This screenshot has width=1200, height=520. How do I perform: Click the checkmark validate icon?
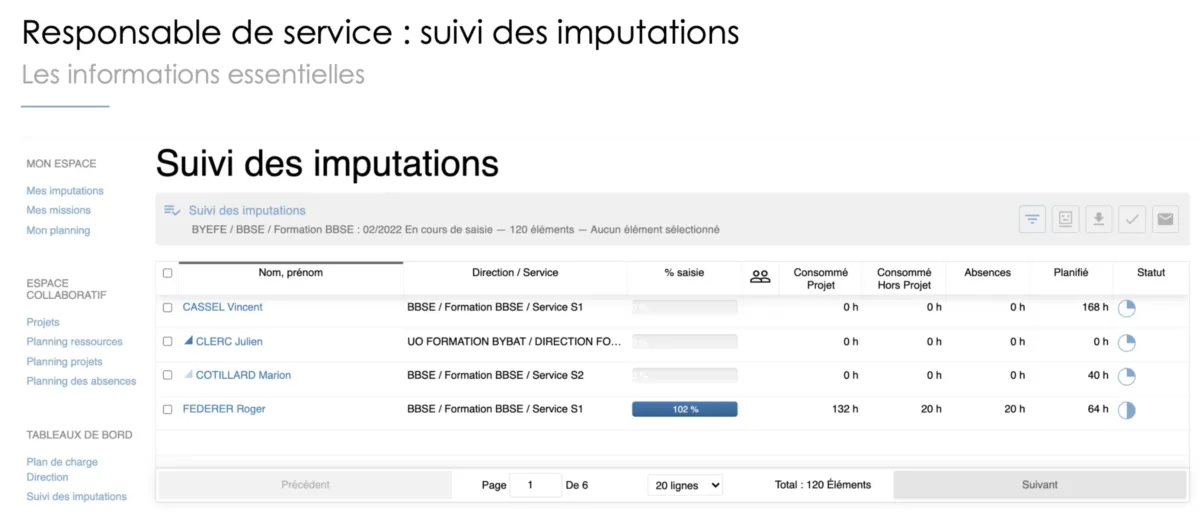pos(1132,219)
